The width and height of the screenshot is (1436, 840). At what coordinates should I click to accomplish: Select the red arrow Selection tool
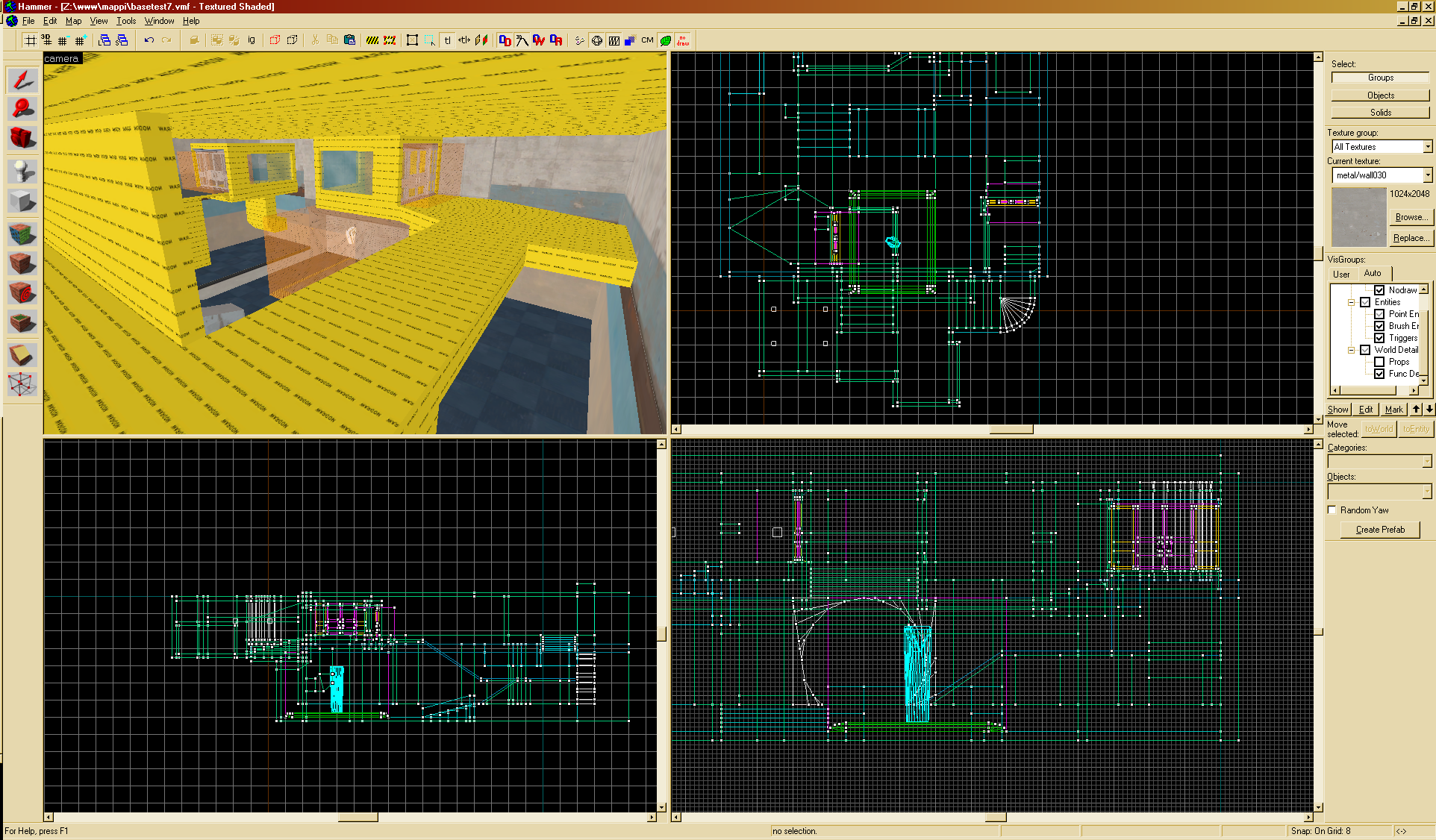22,80
